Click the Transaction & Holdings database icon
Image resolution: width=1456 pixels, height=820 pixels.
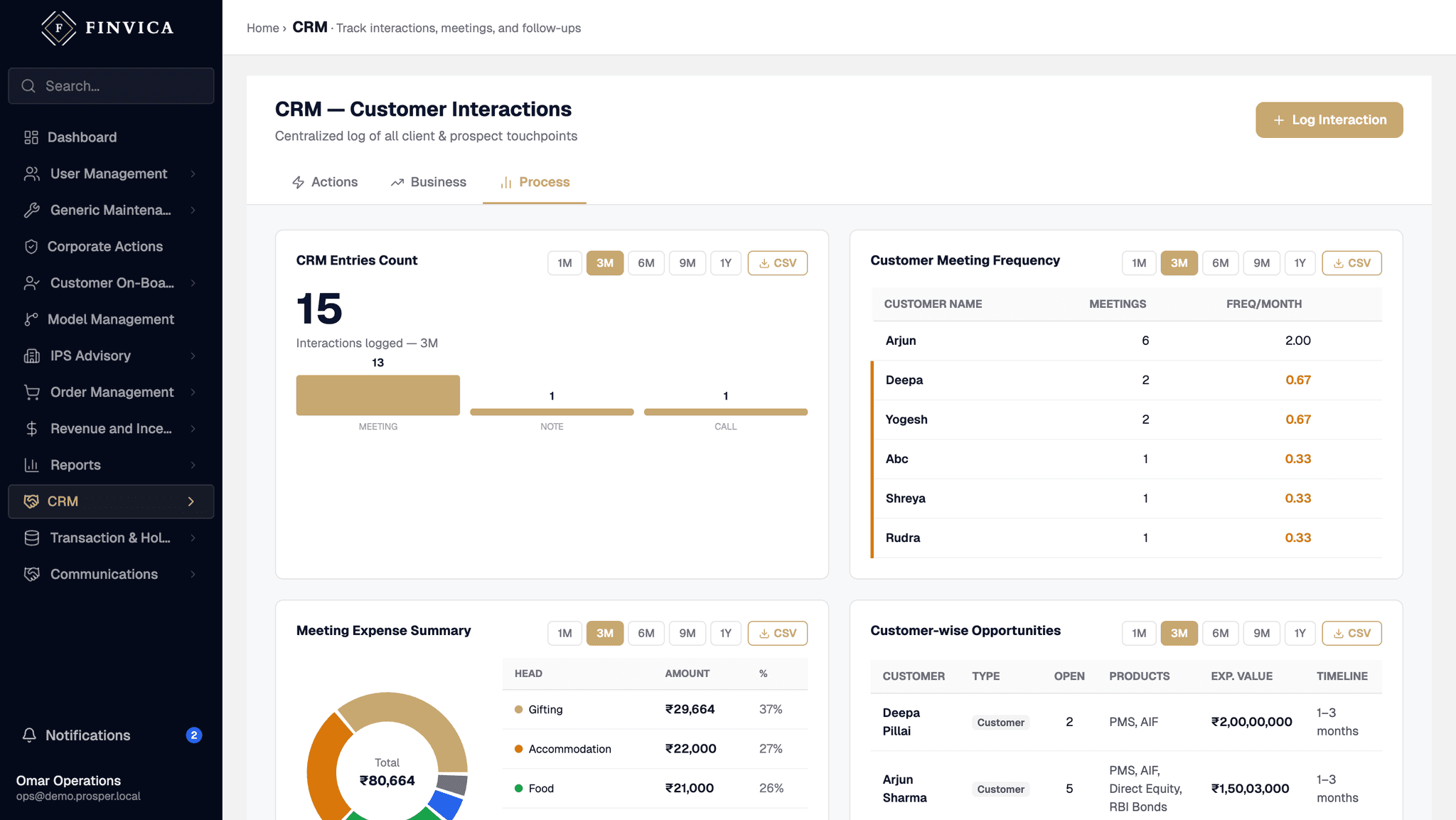click(31, 538)
